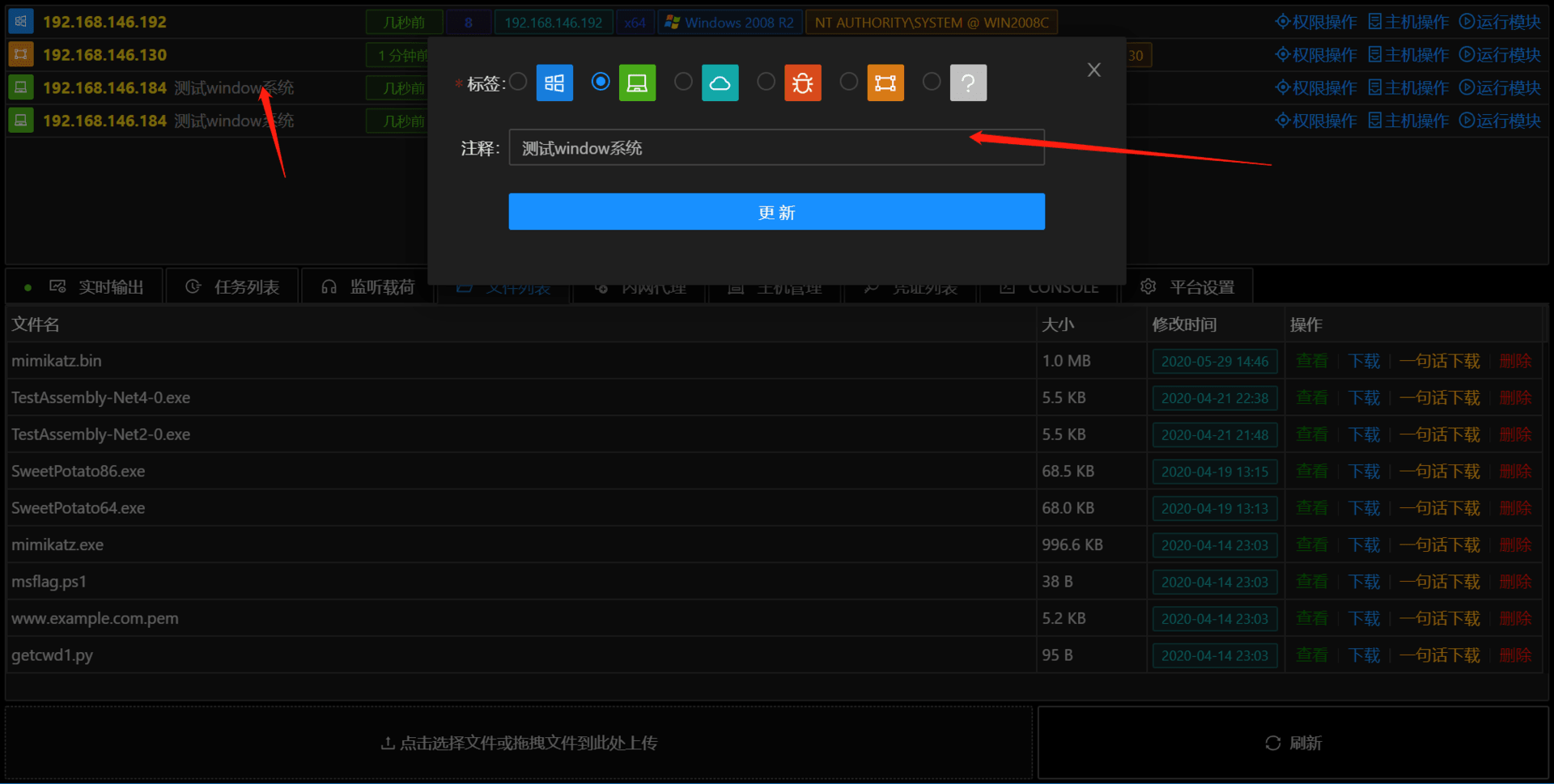Click the 刷新 refresh button
This screenshot has height=784, width=1554.
click(x=1293, y=743)
